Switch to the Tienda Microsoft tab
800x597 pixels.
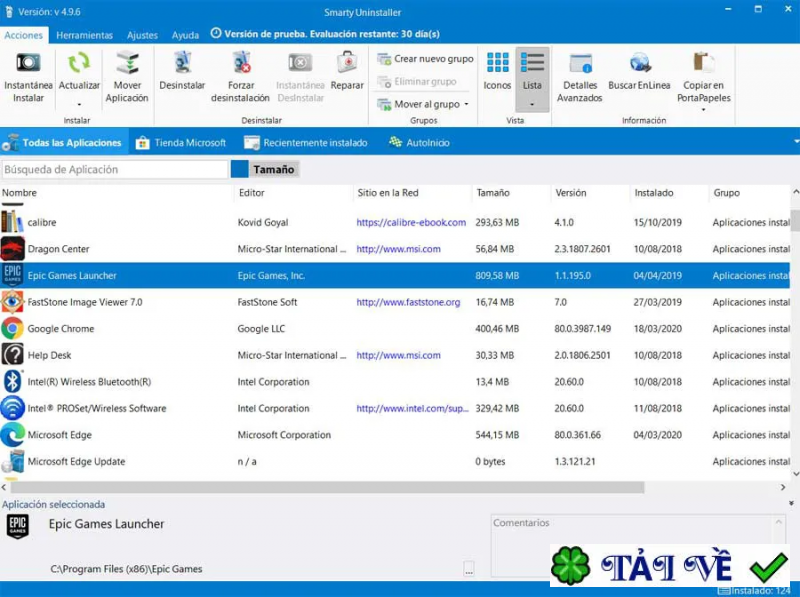coord(190,142)
